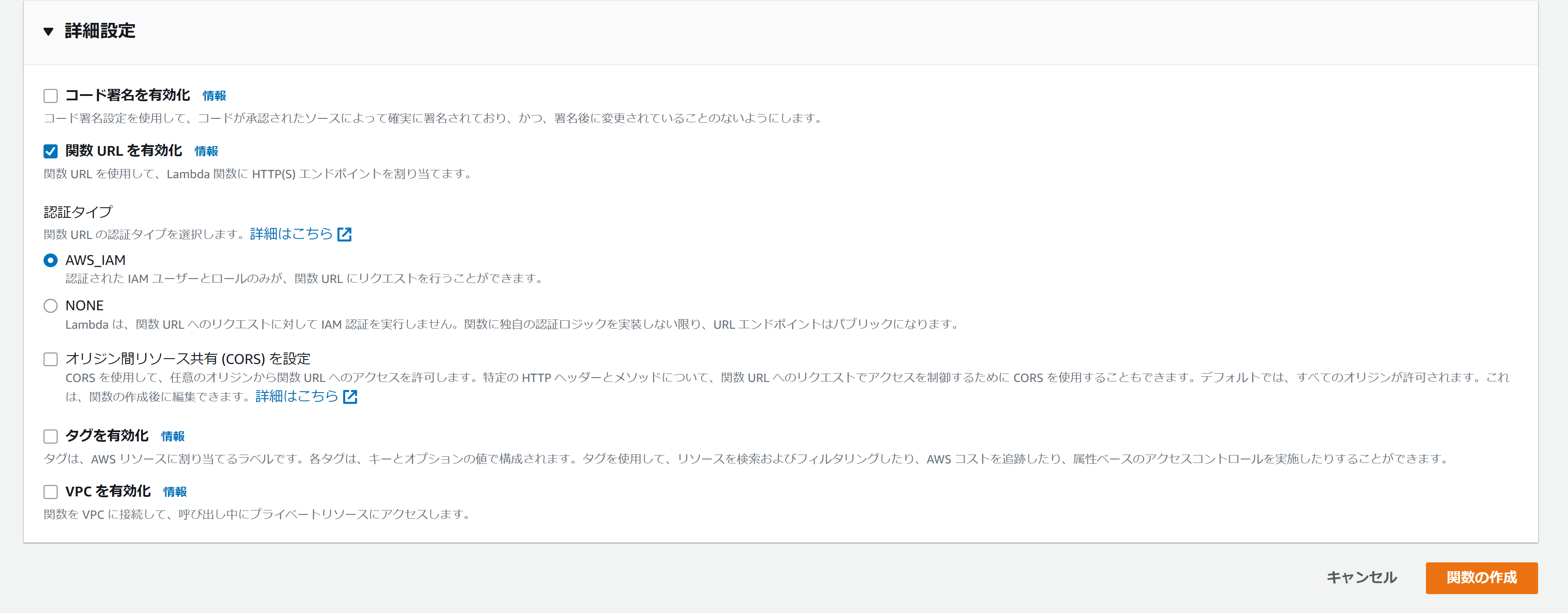Click external link icon in CORS description
The width and height of the screenshot is (1568, 613).
(350, 397)
